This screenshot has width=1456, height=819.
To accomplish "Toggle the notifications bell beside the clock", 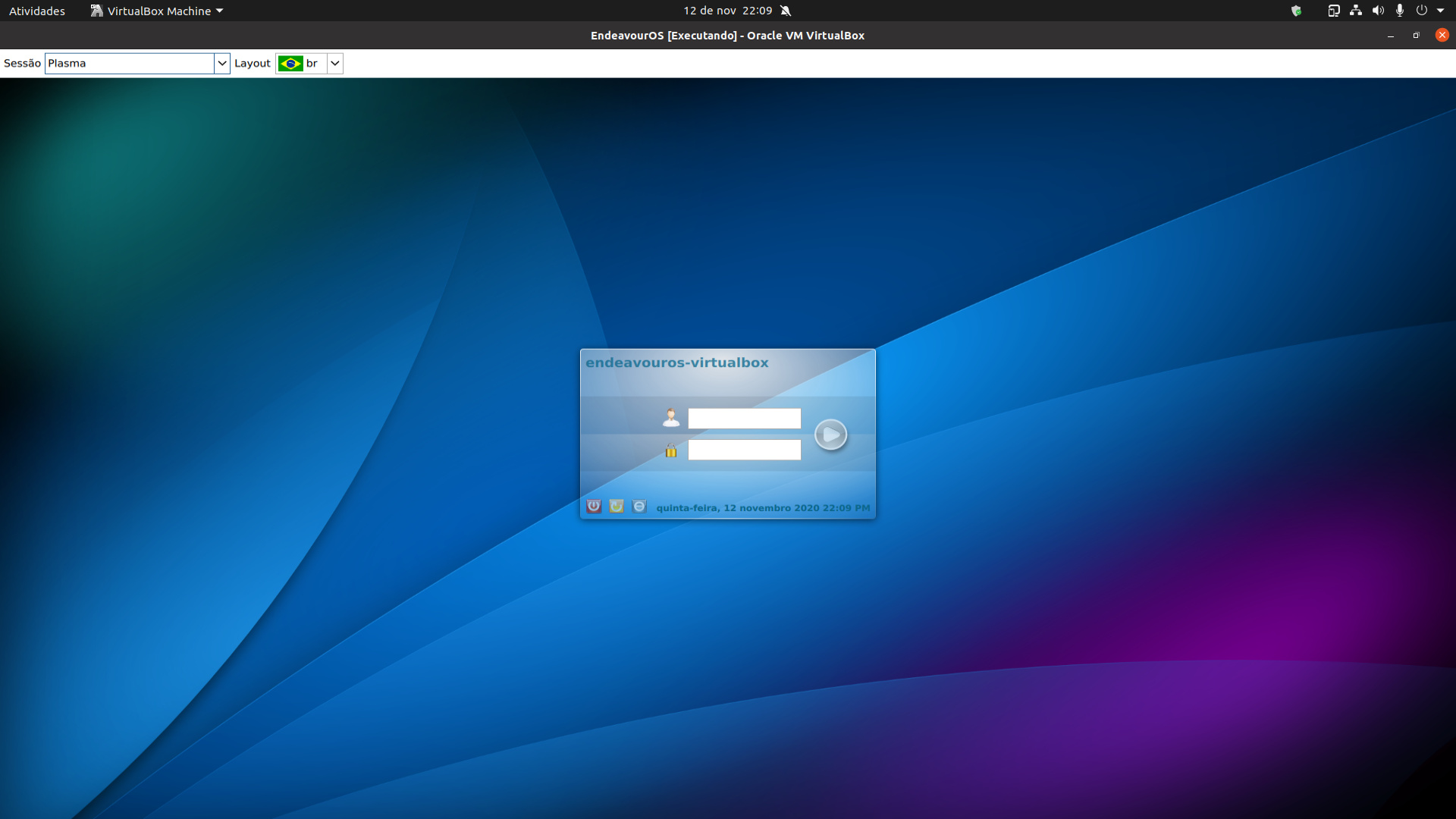I will 786,11.
